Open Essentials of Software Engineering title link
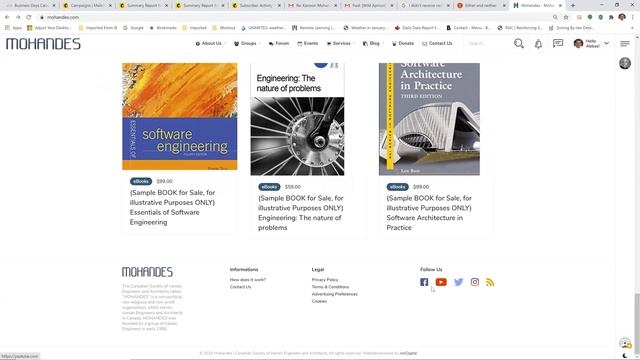 coord(172,207)
